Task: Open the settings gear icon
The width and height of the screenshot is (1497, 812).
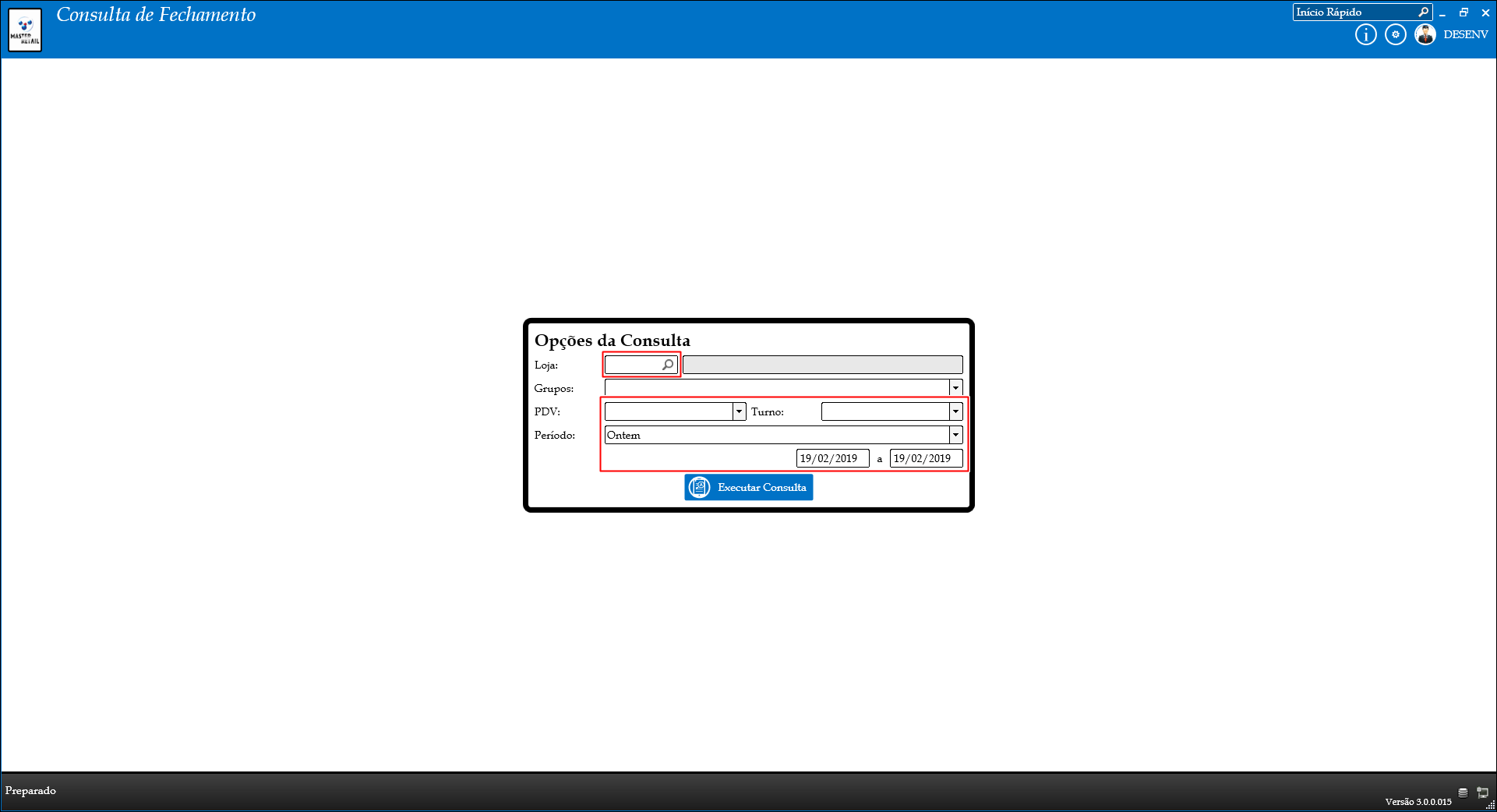Action: pos(1396,35)
